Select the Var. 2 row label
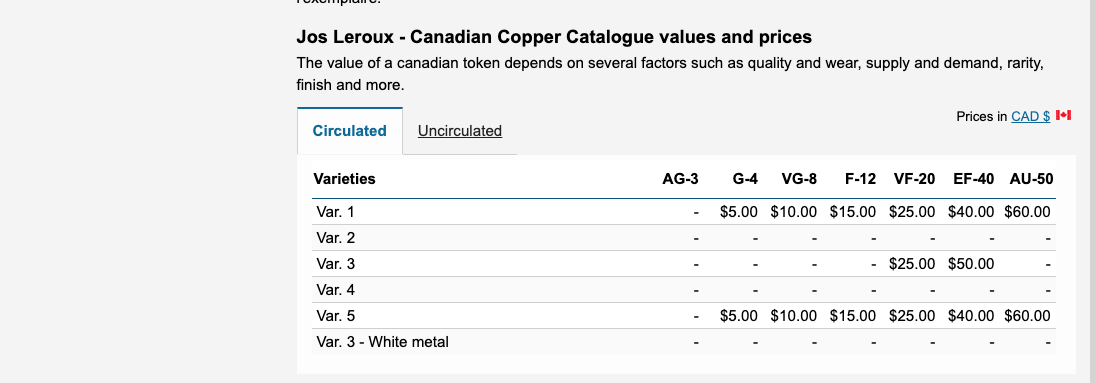1095x383 pixels. (x=335, y=238)
